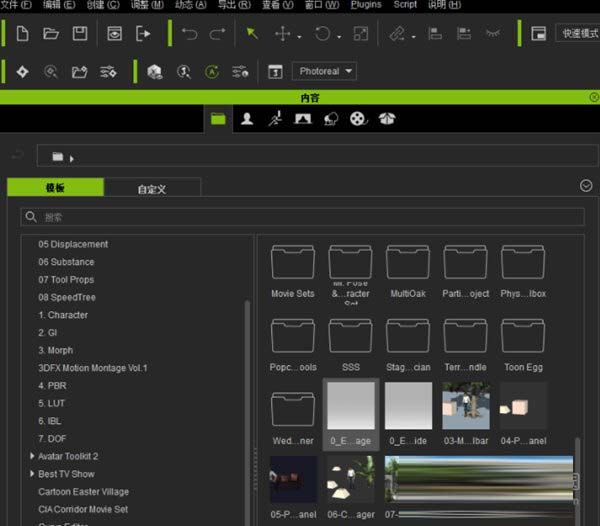Click the New Project file icon
Image resolution: width=600 pixels, height=526 pixels.
22,34
